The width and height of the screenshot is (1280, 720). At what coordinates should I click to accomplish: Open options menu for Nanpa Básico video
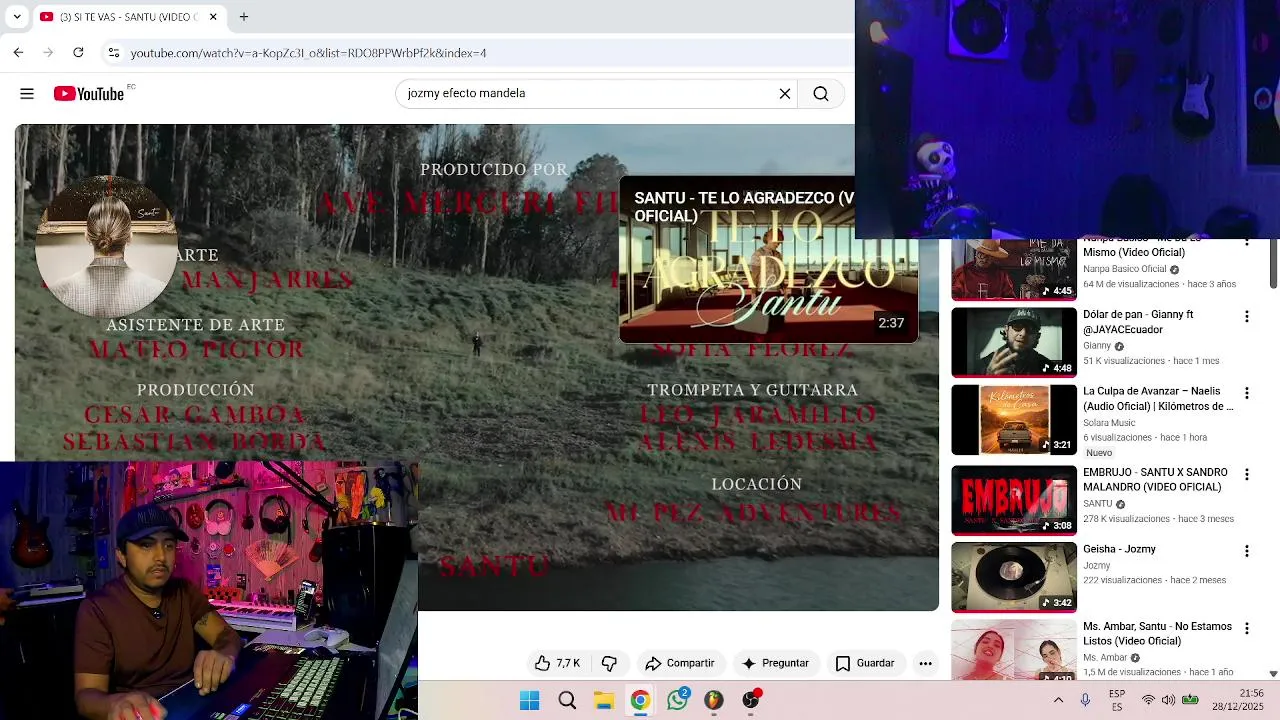click(1246, 244)
